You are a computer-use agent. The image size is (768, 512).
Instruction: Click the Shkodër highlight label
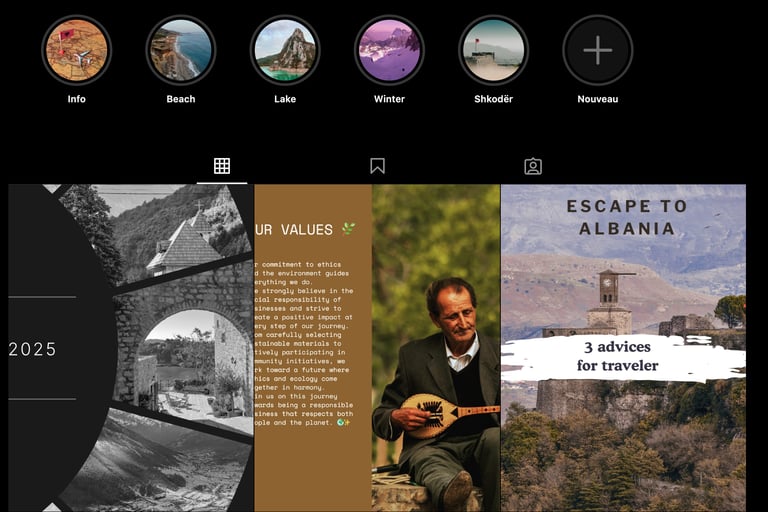(493, 99)
